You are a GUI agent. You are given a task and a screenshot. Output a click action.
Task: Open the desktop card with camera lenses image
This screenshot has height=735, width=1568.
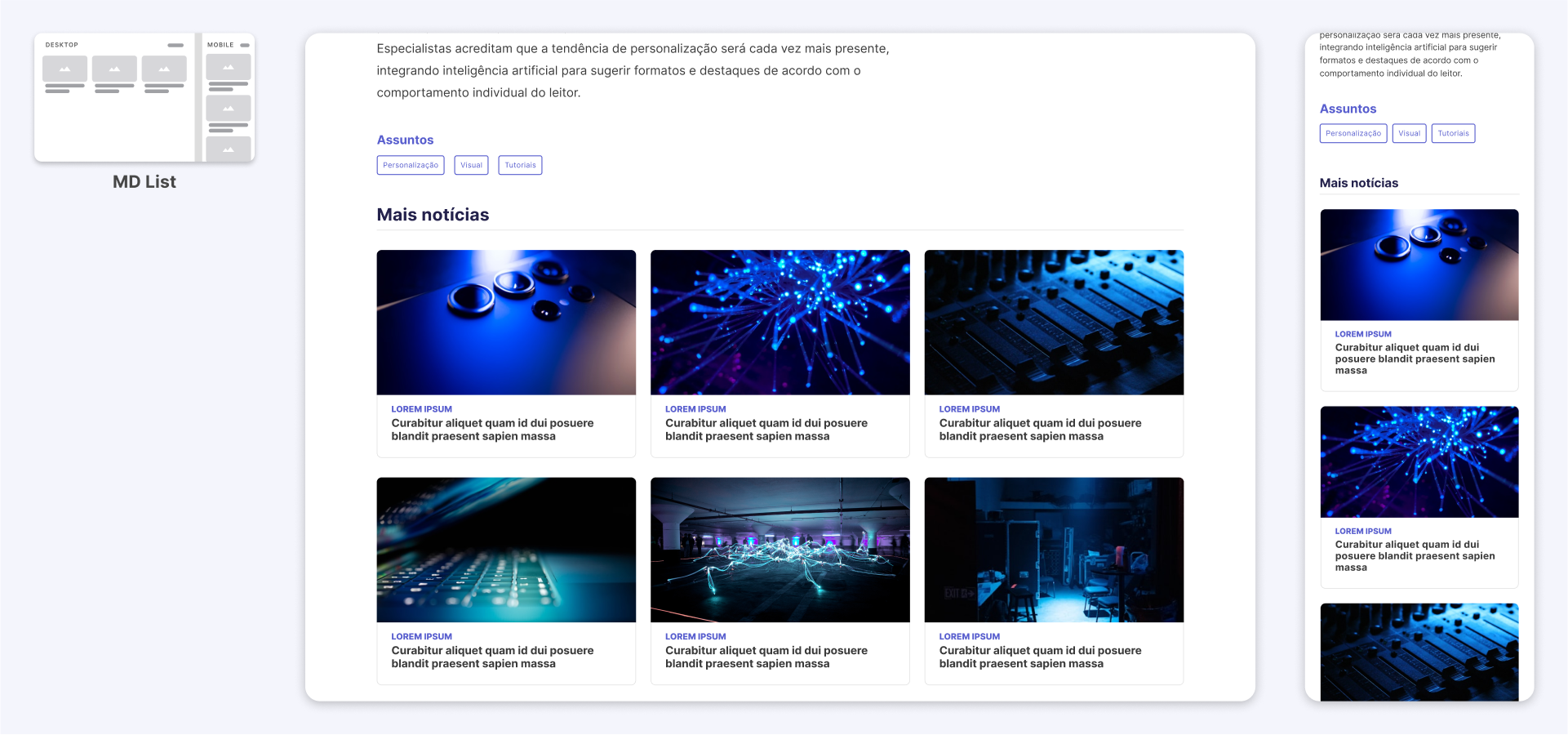(506, 354)
